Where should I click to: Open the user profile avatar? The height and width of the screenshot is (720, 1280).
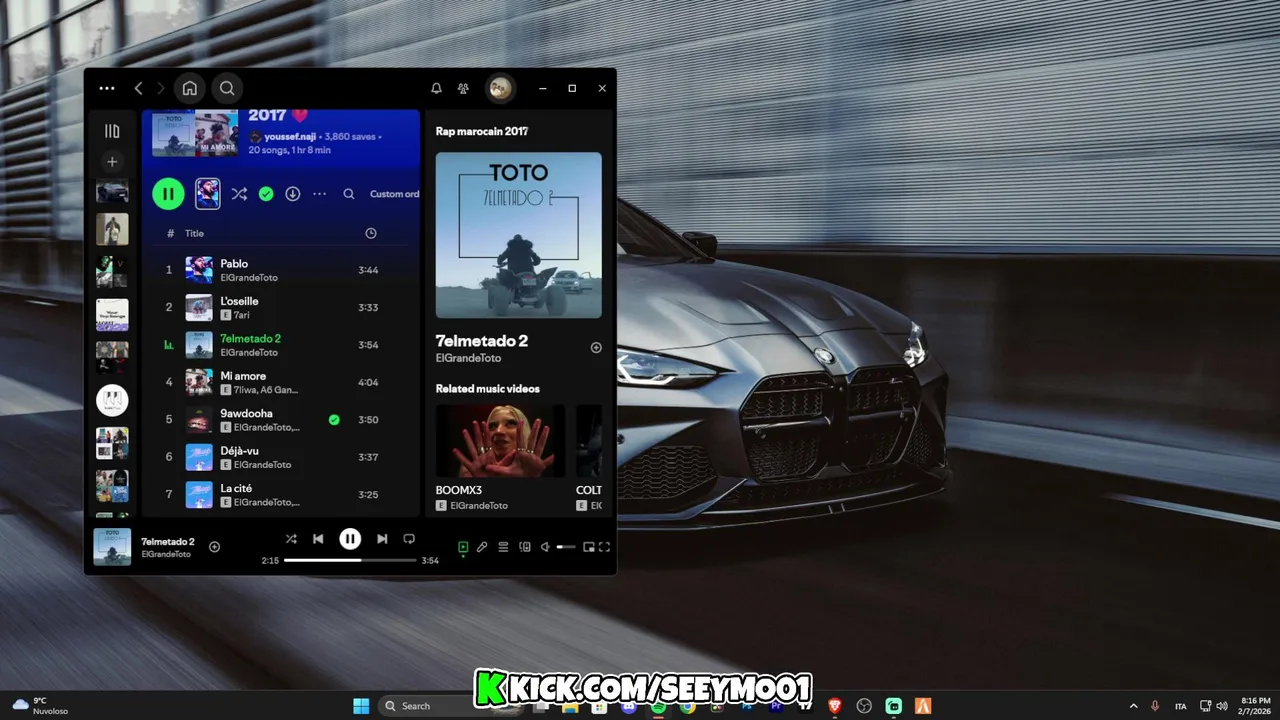tap(500, 88)
